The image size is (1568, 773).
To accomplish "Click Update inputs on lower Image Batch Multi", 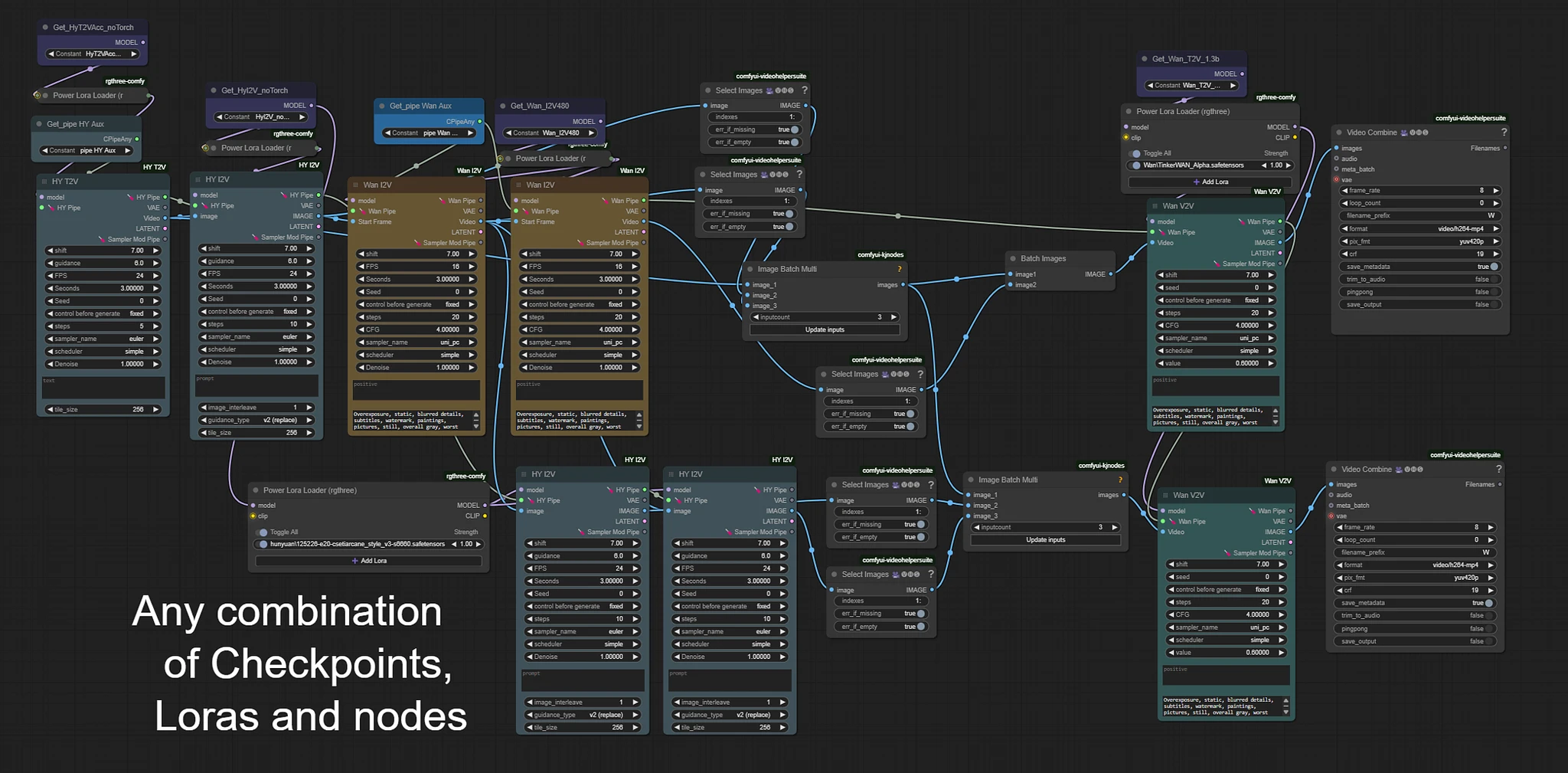I will pyautogui.click(x=1046, y=540).
